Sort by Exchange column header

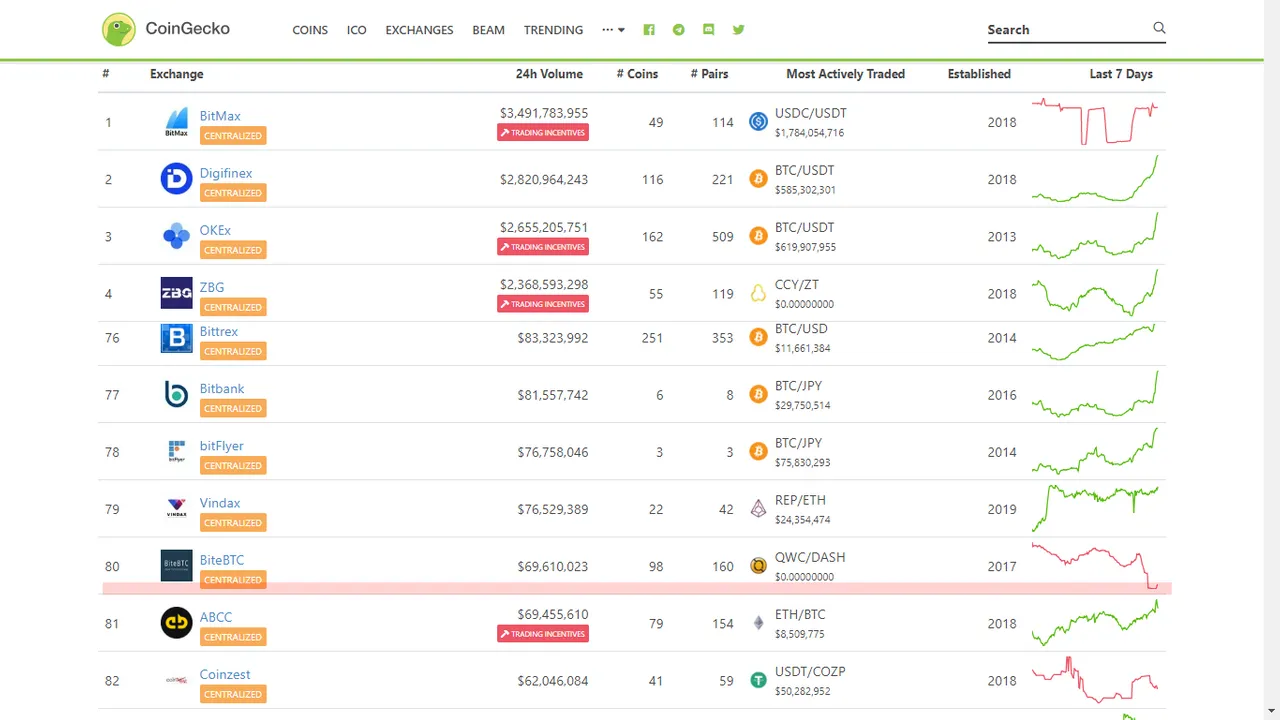(177, 74)
